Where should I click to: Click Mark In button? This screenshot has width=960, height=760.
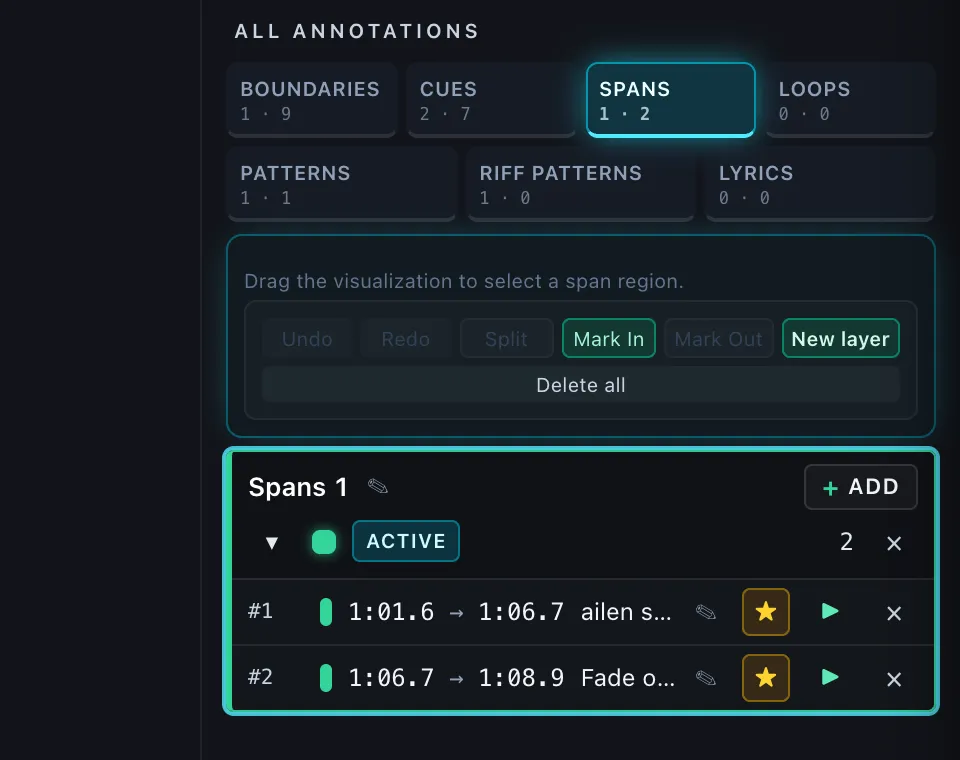pyautogui.click(x=609, y=338)
